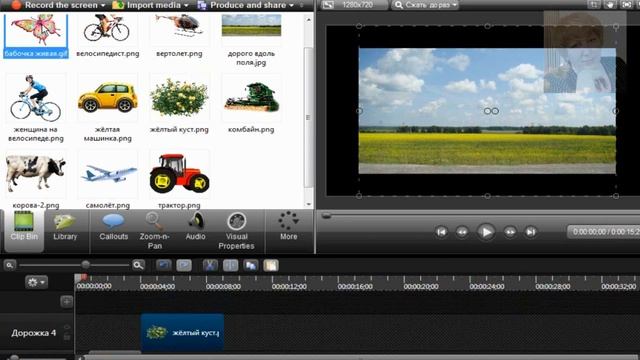Click the 00:00:08;00 timeline ruler mark
The image size is (640, 360).
point(223,287)
